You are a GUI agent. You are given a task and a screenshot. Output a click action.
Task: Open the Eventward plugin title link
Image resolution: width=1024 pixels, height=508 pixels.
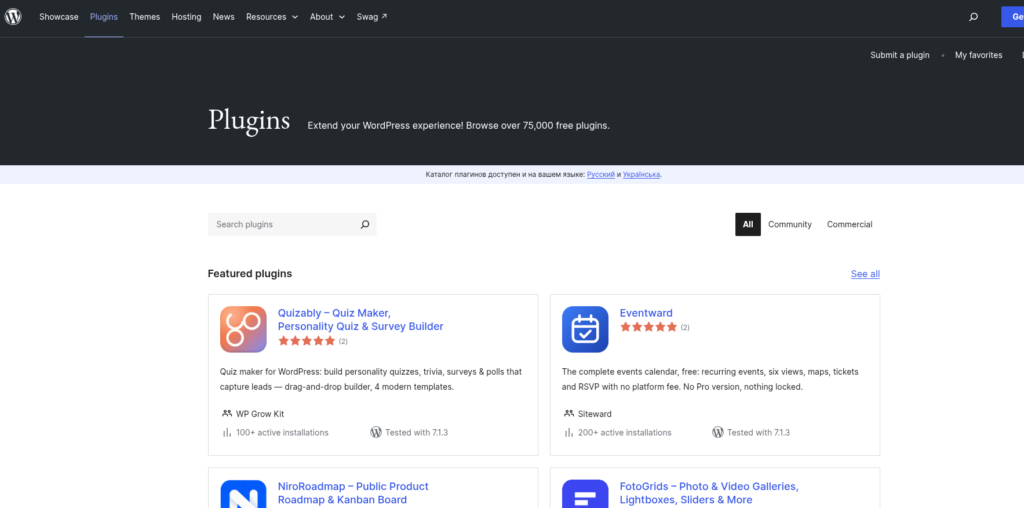[646, 313]
